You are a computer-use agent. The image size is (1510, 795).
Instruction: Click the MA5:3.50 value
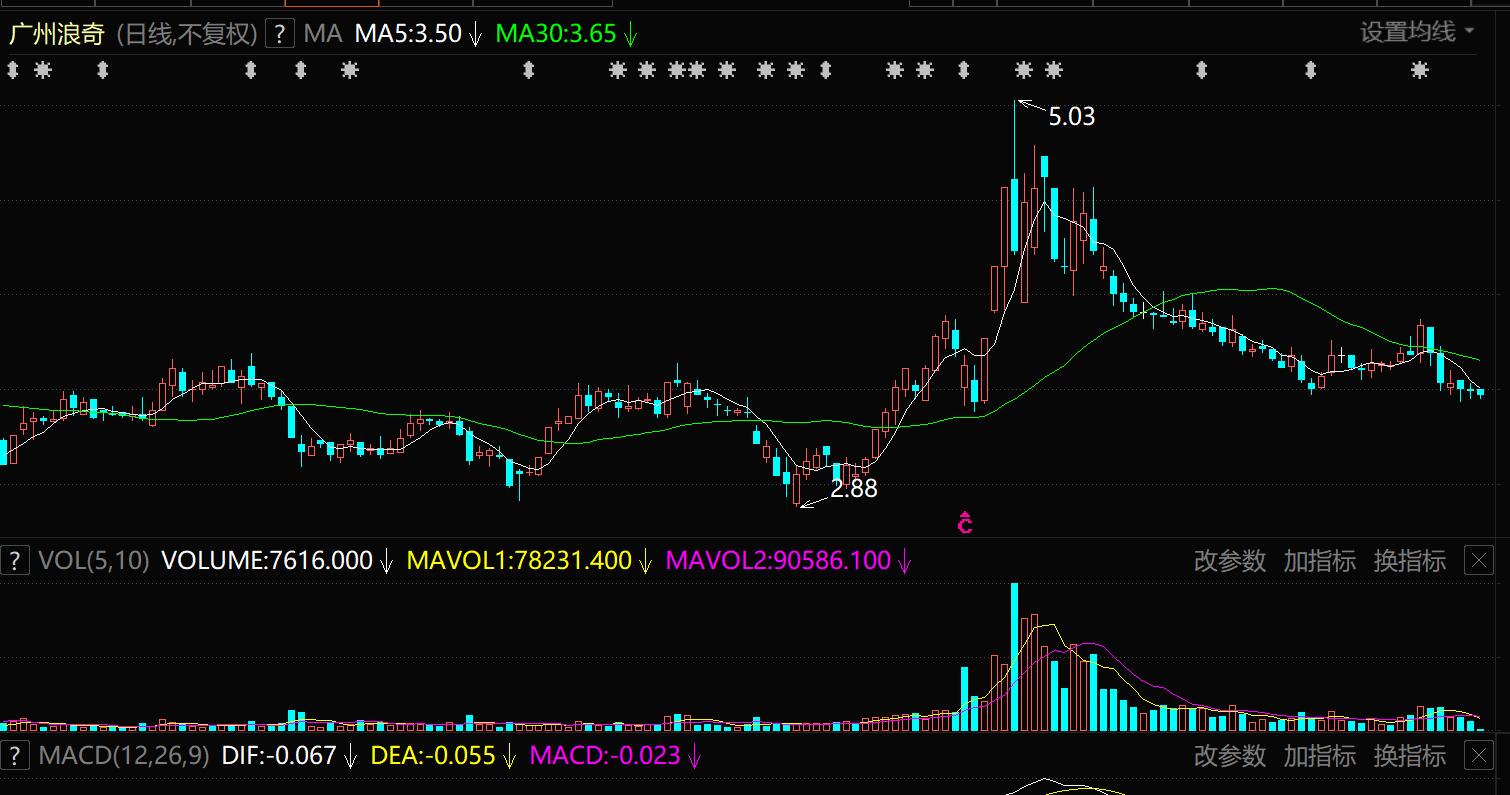408,33
